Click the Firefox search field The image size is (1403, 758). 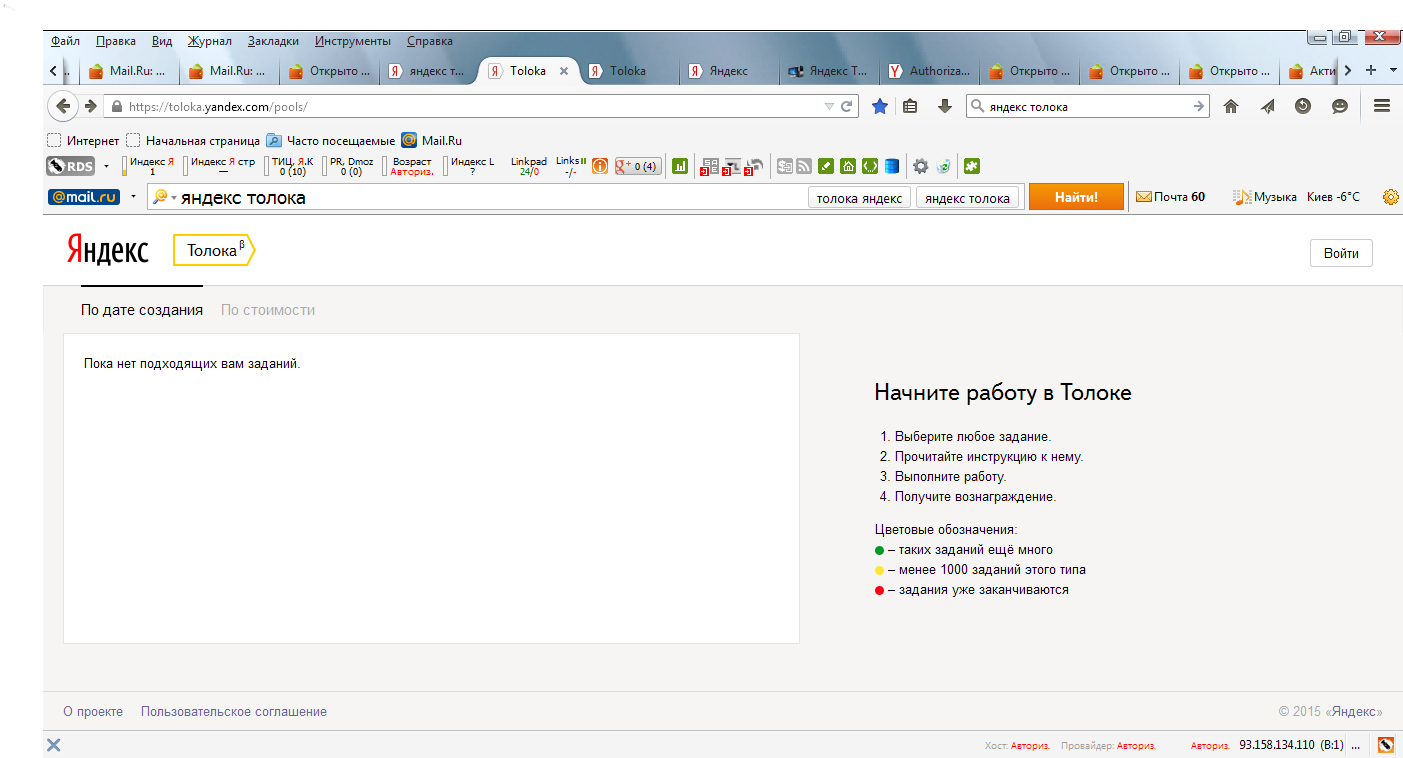[1088, 106]
